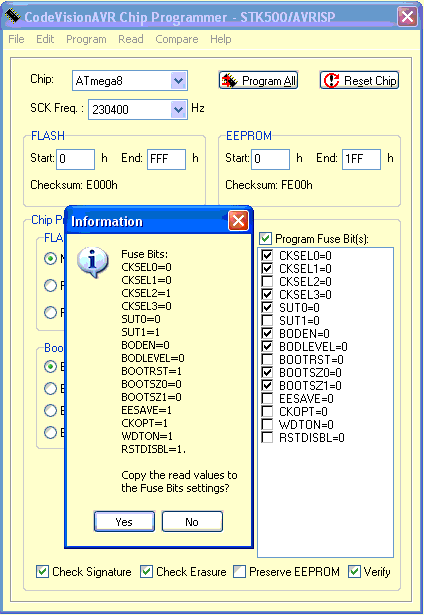Image resolution: width=424 pixels, height=615 pixels.
Task: Uncheck the BODEN=0 fuse checkbox
Action: (267, 333)
